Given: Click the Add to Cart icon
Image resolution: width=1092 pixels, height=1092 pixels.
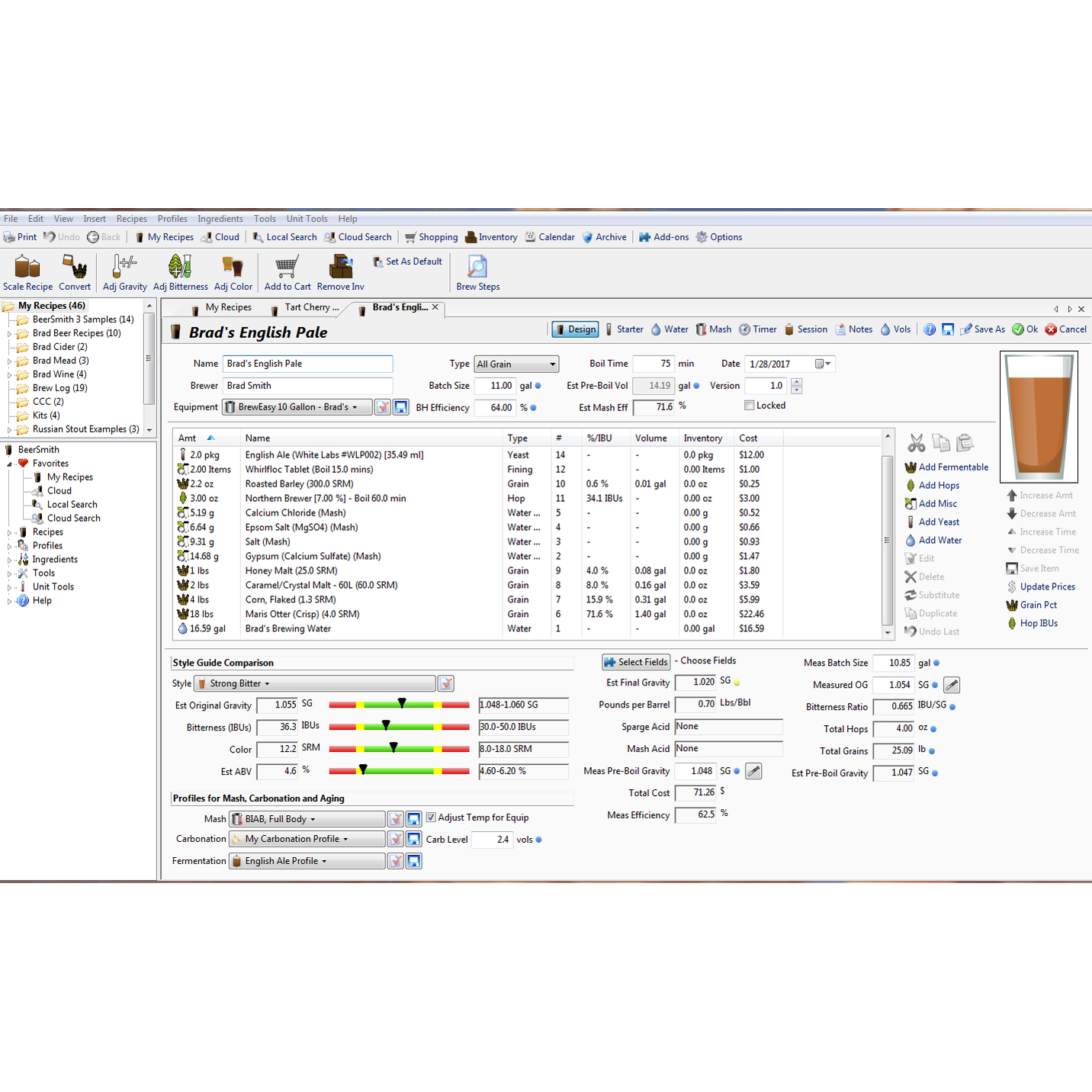Looking at the screenshot, I should [x=287, y=268].
